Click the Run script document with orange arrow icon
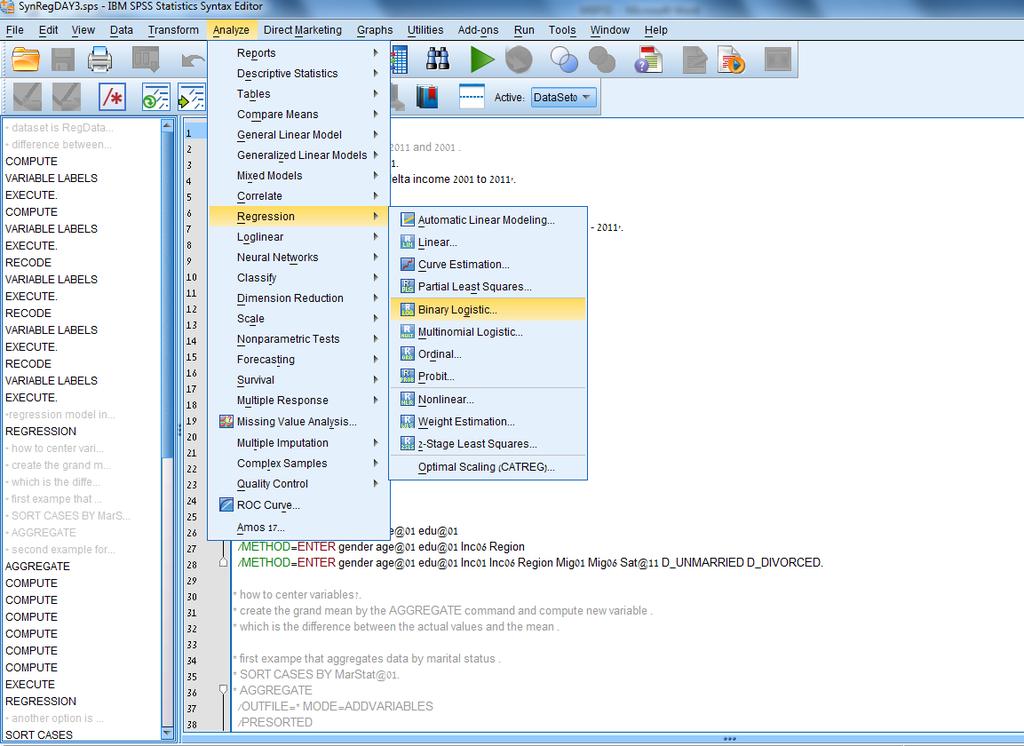 click(731, 59)
